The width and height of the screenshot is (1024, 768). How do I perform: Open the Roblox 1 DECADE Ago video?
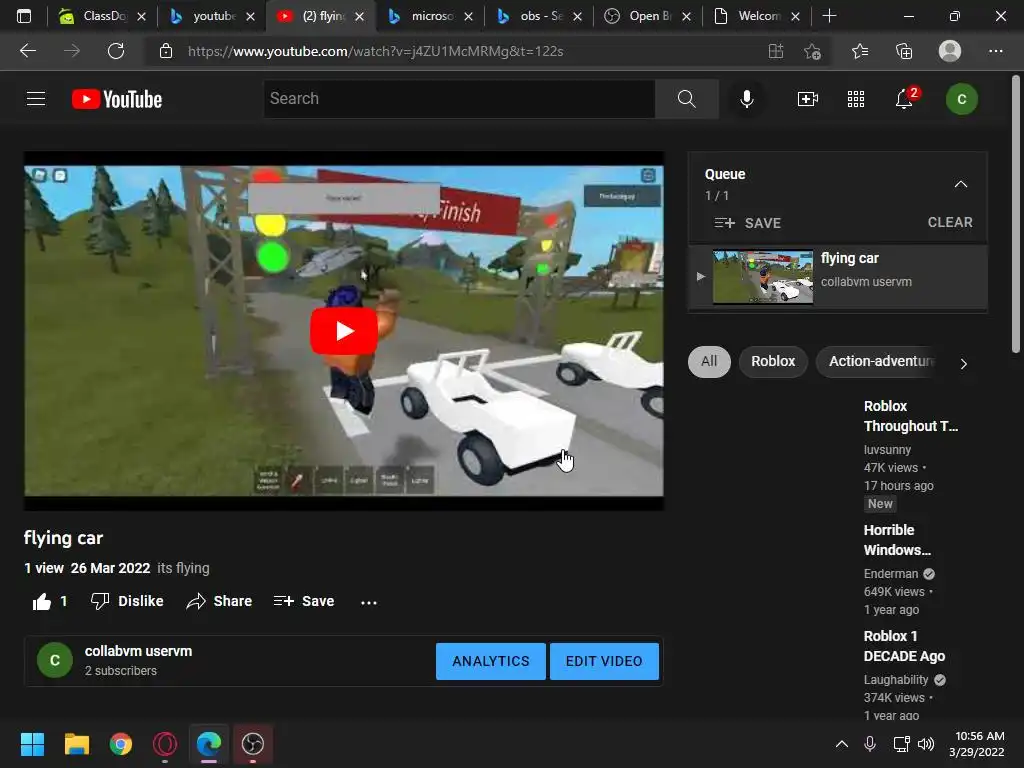[904, 646]
